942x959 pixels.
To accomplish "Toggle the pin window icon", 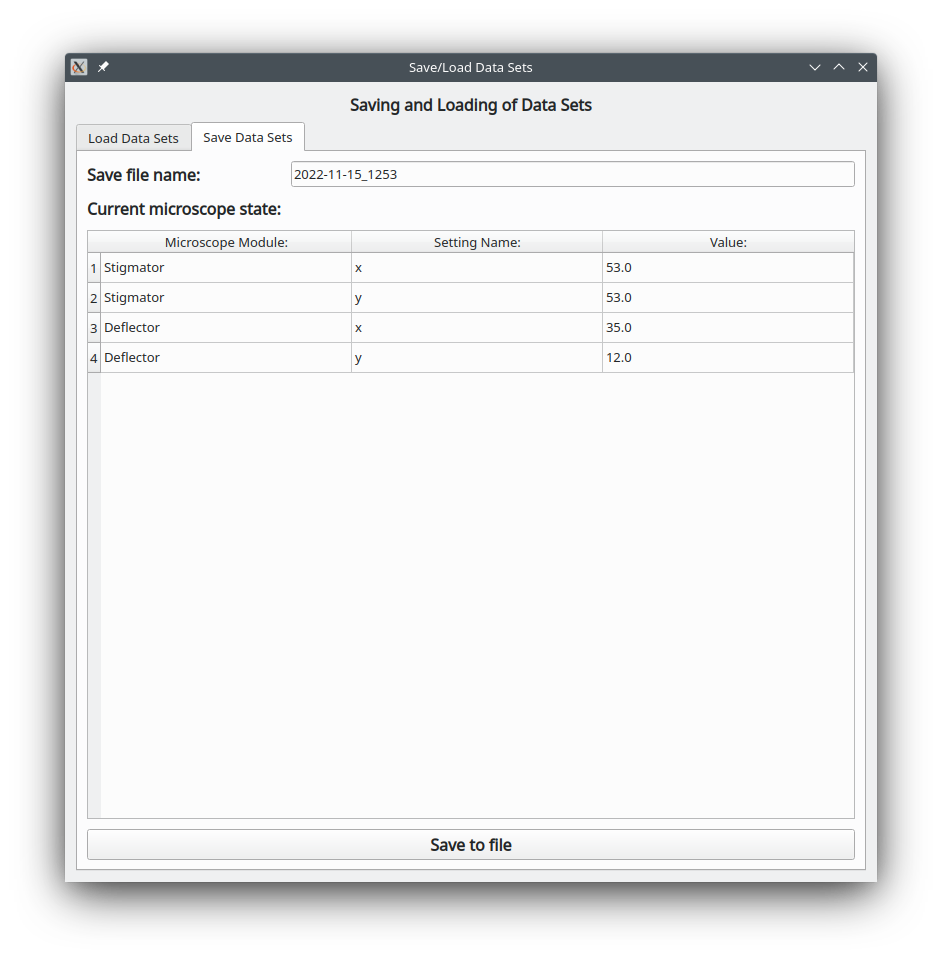I will tap(103, 67).
